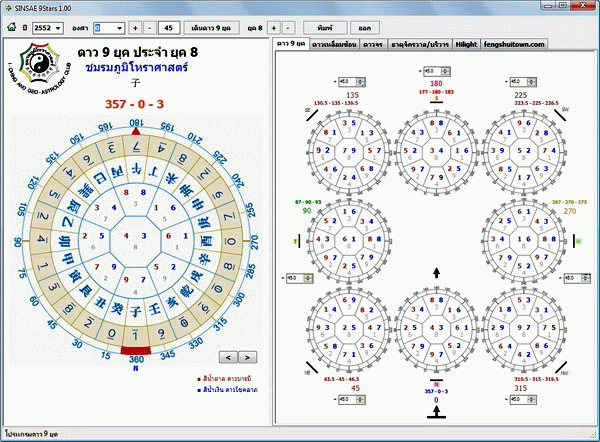Click the title ชมรมภูมิโหราศาสตร์
The width and height of the screenshot is (600, 442).
click(137, 68)
